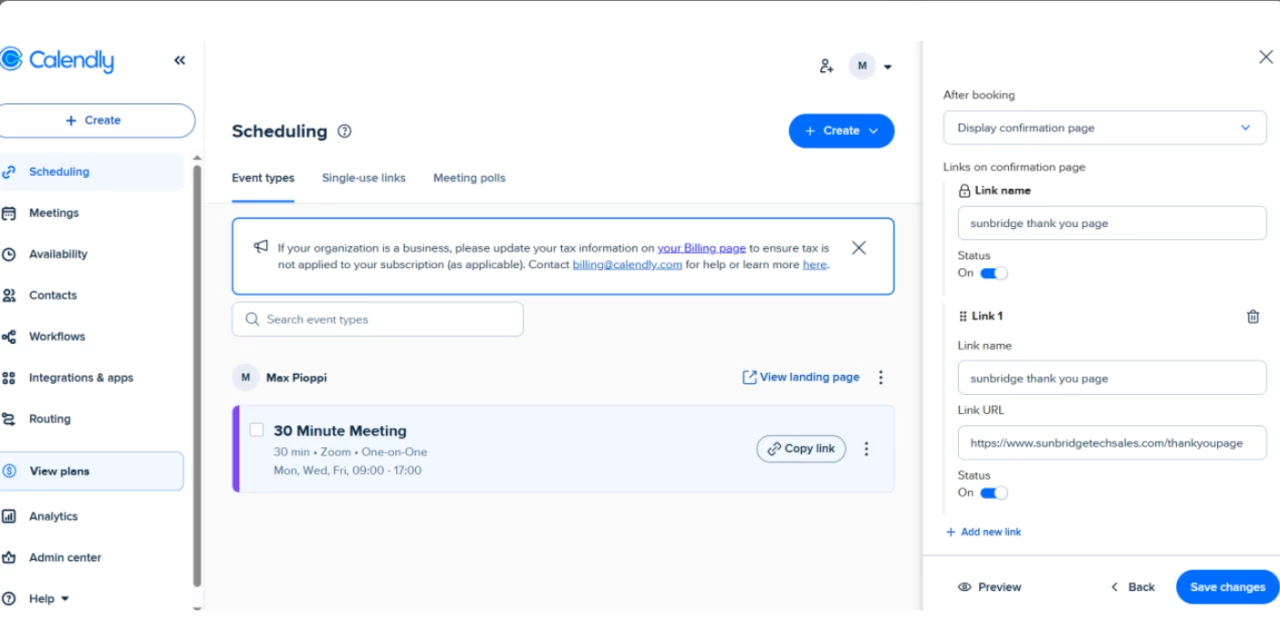
Task: Open 30 Minute Meeting more options menu
Action: coord(867,449)
